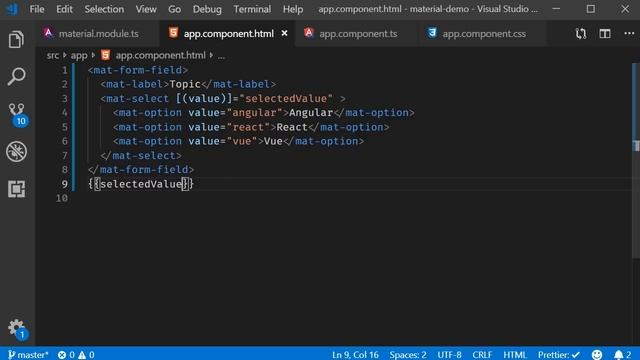Click the Prettier status item

558,354
